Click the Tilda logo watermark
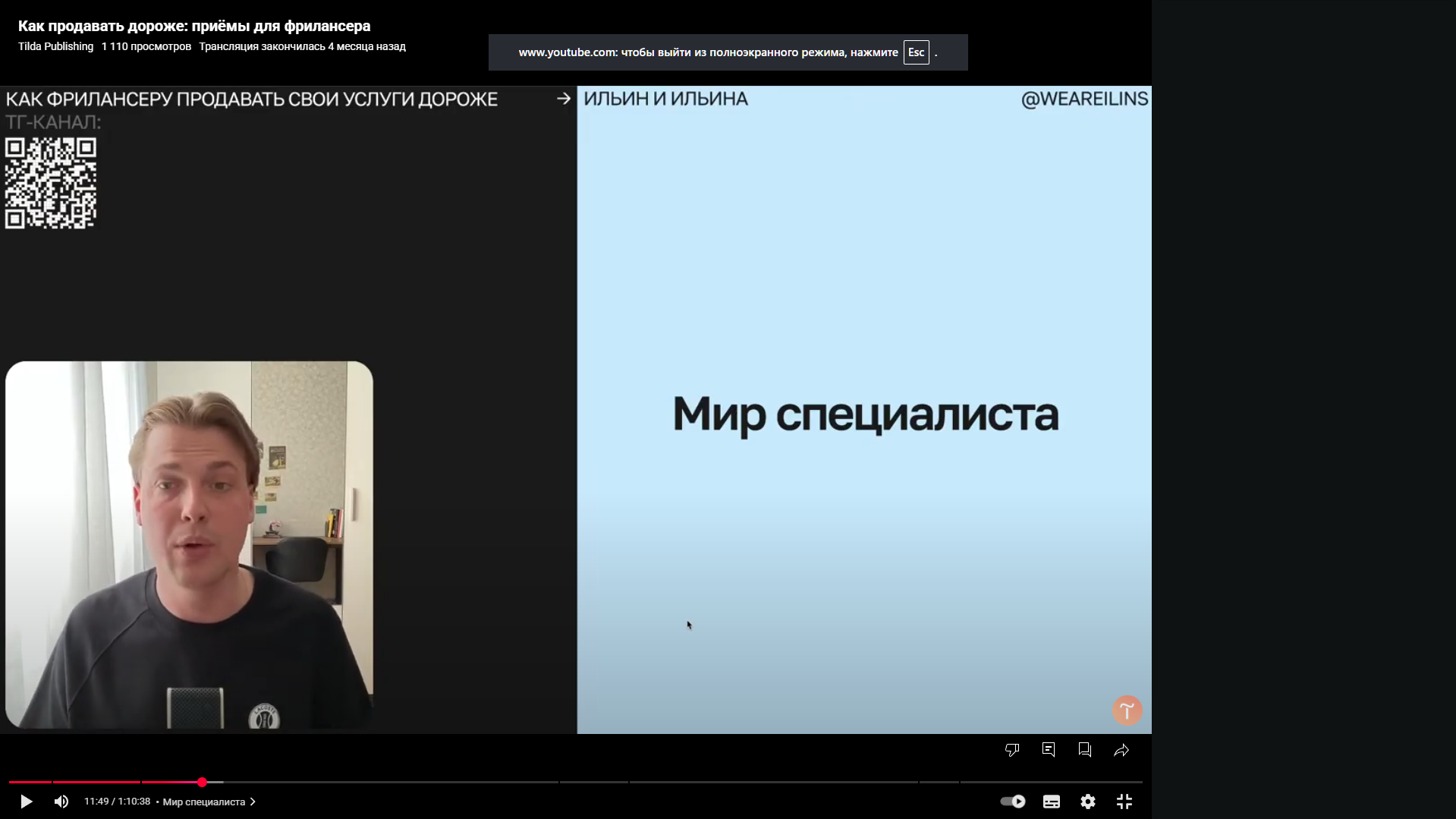Viewport: 1456px width, 819px height. point(1127,710)
